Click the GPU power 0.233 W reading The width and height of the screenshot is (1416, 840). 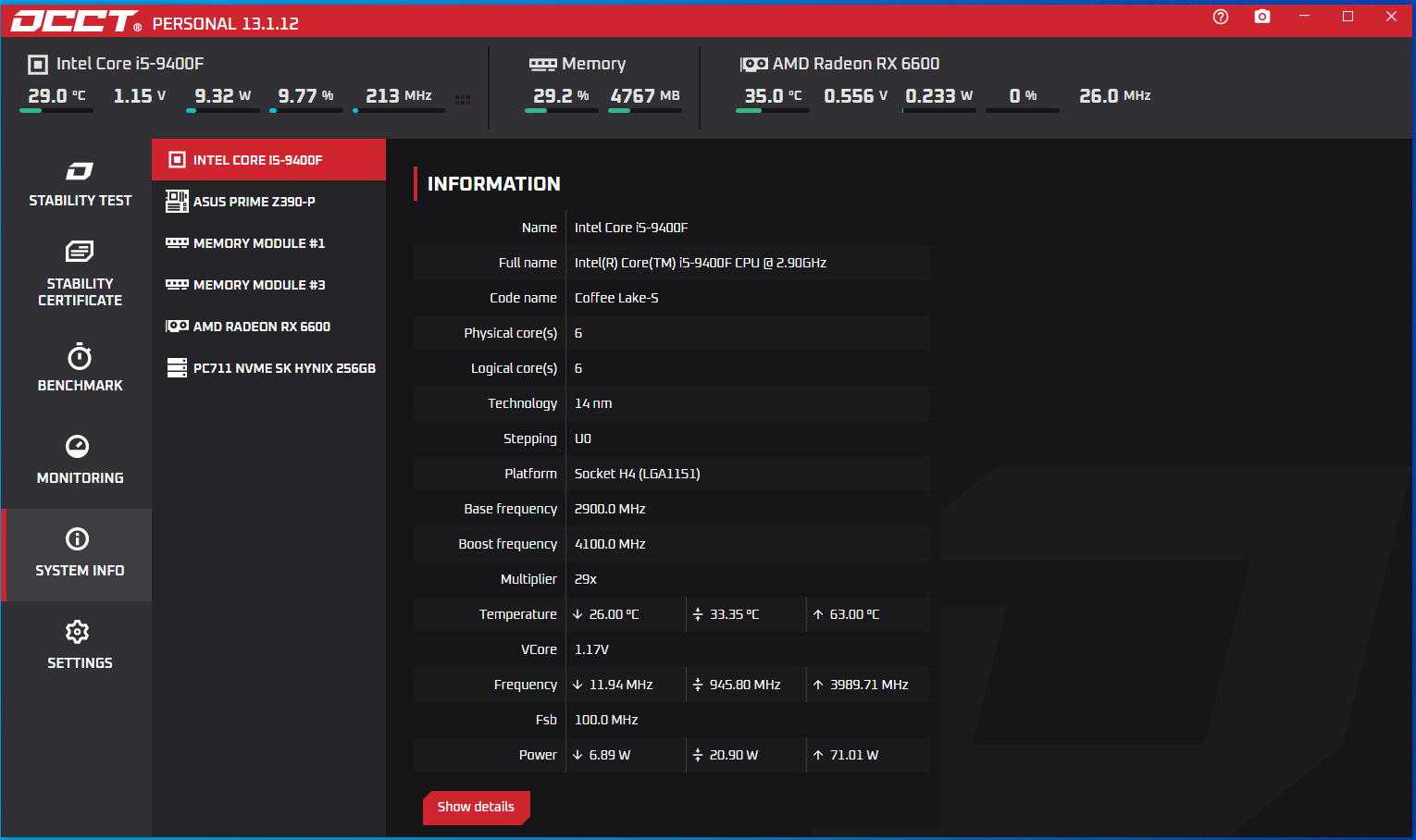[x=939, y=96]
